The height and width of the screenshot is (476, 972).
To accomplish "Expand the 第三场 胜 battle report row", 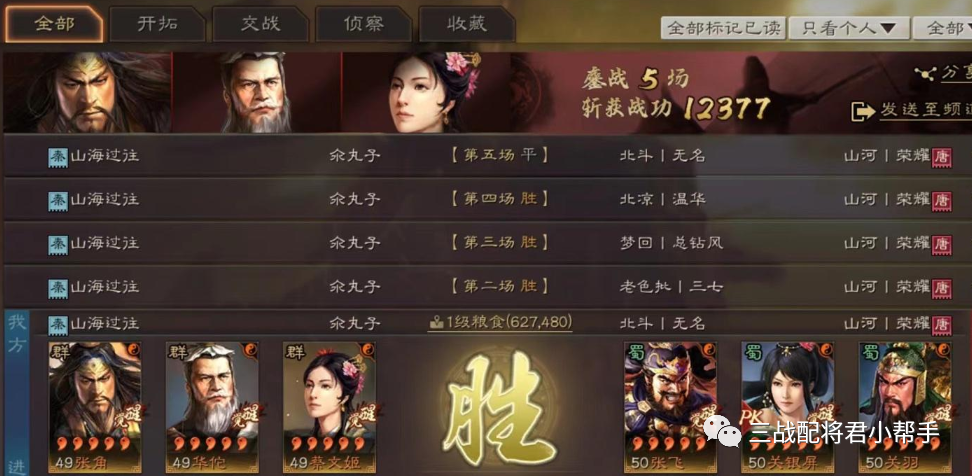I will (x=487, y=243).
